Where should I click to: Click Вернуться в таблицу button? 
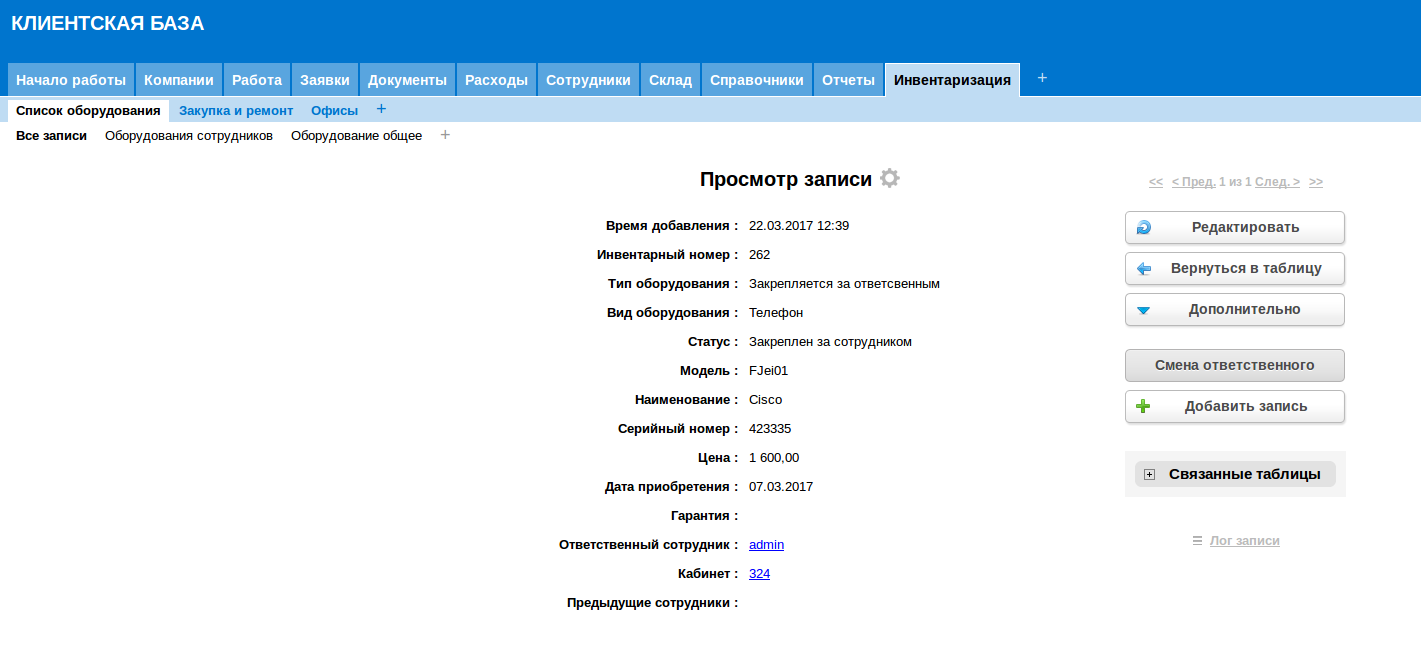pos(1234,268)
